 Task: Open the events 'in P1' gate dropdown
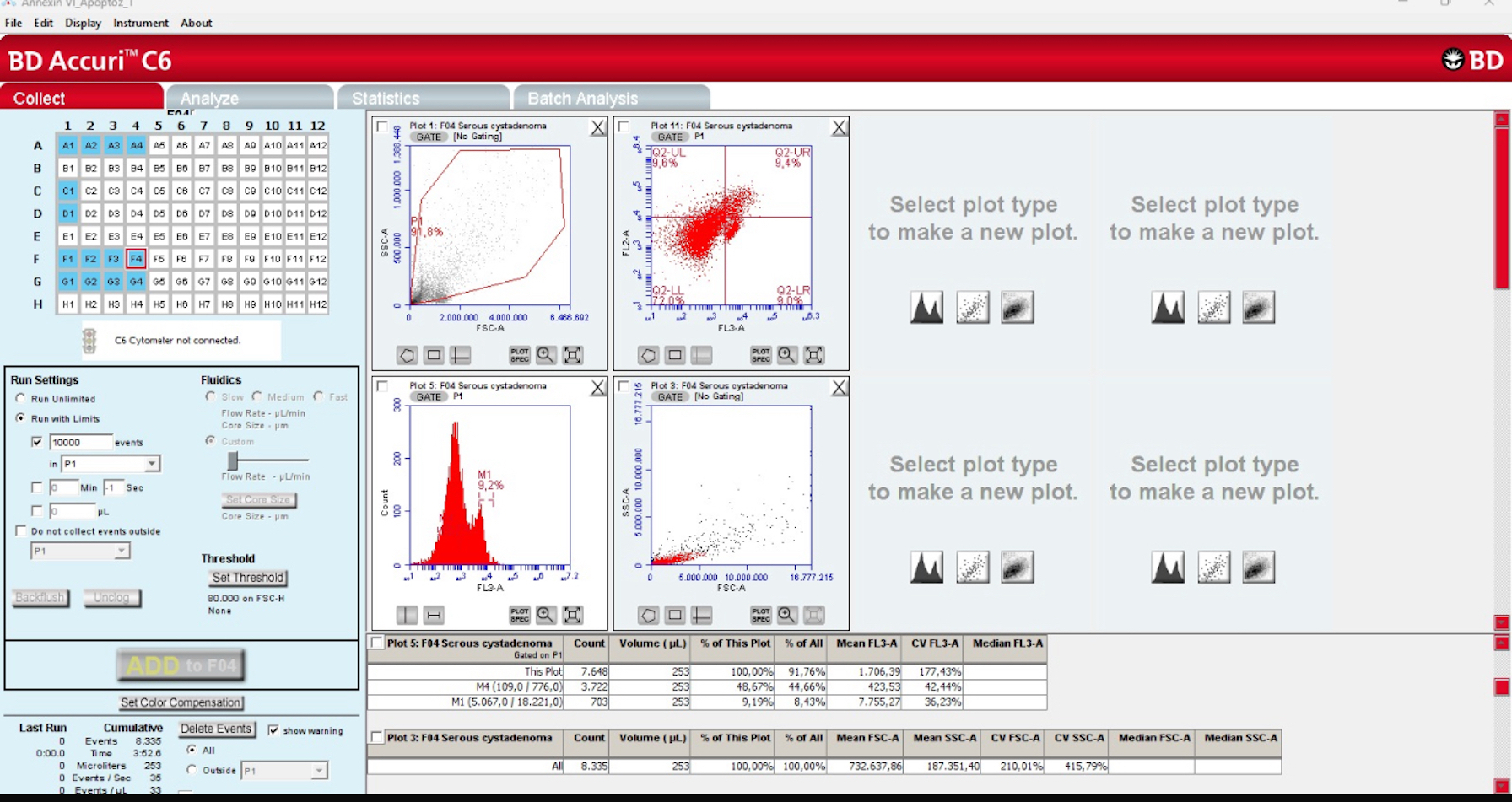pyautogui.click(x=151, y=464)
